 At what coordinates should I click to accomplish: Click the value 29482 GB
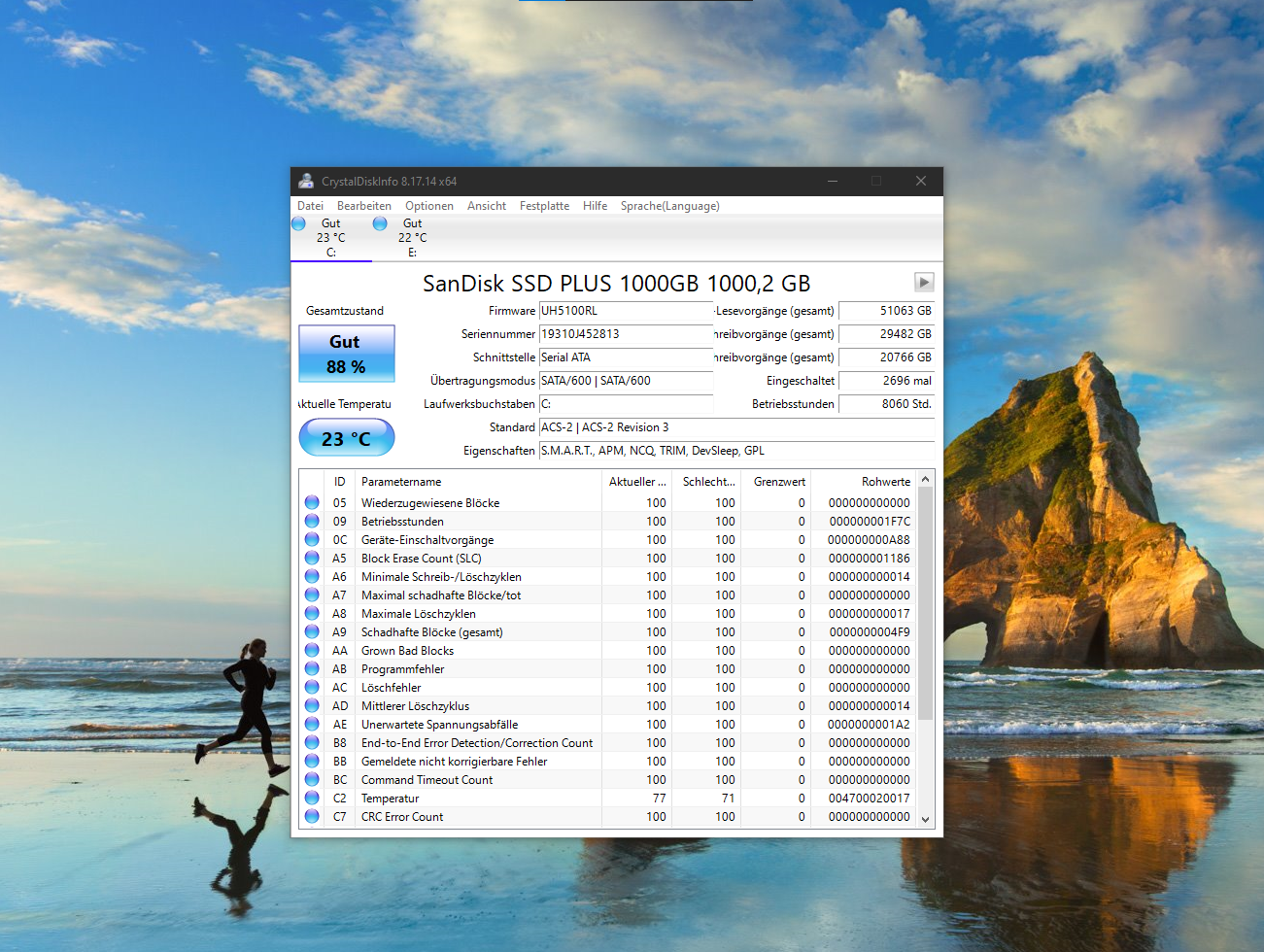(x=886, y=334)
